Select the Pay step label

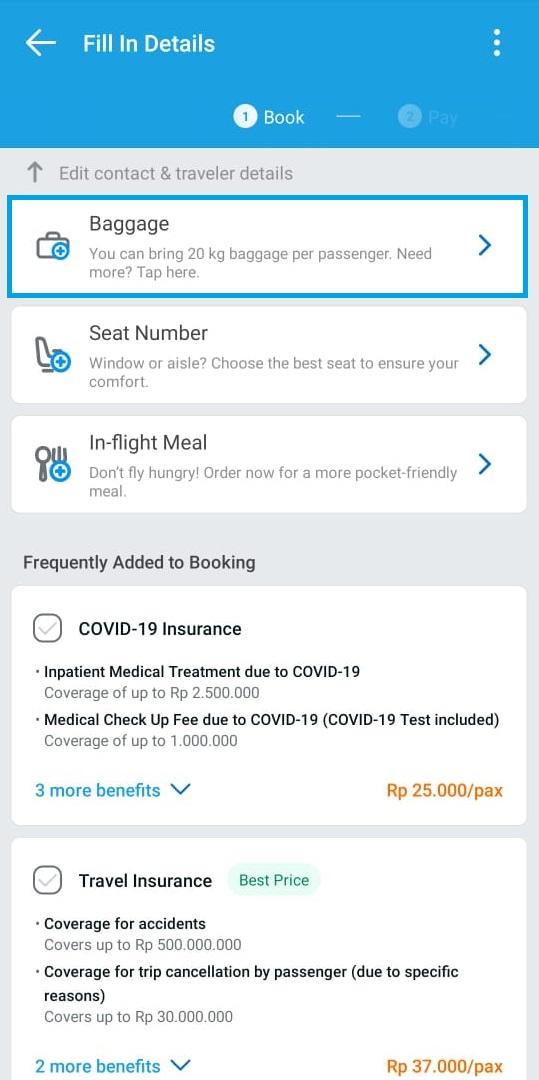[442, 118]
